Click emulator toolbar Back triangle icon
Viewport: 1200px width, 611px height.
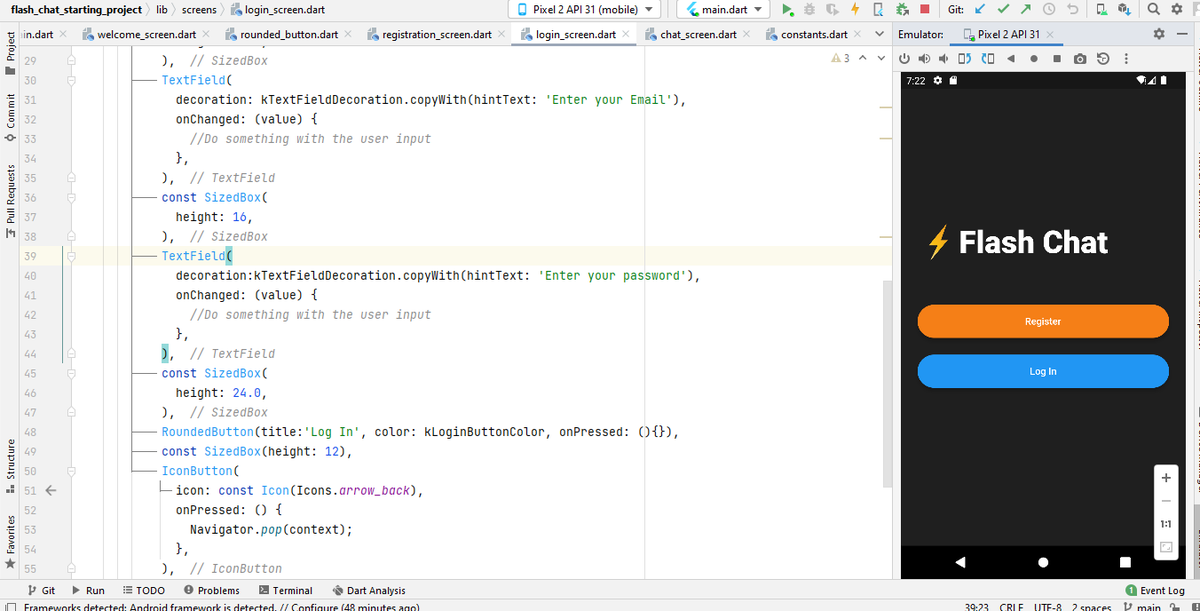coord(1011,57)
